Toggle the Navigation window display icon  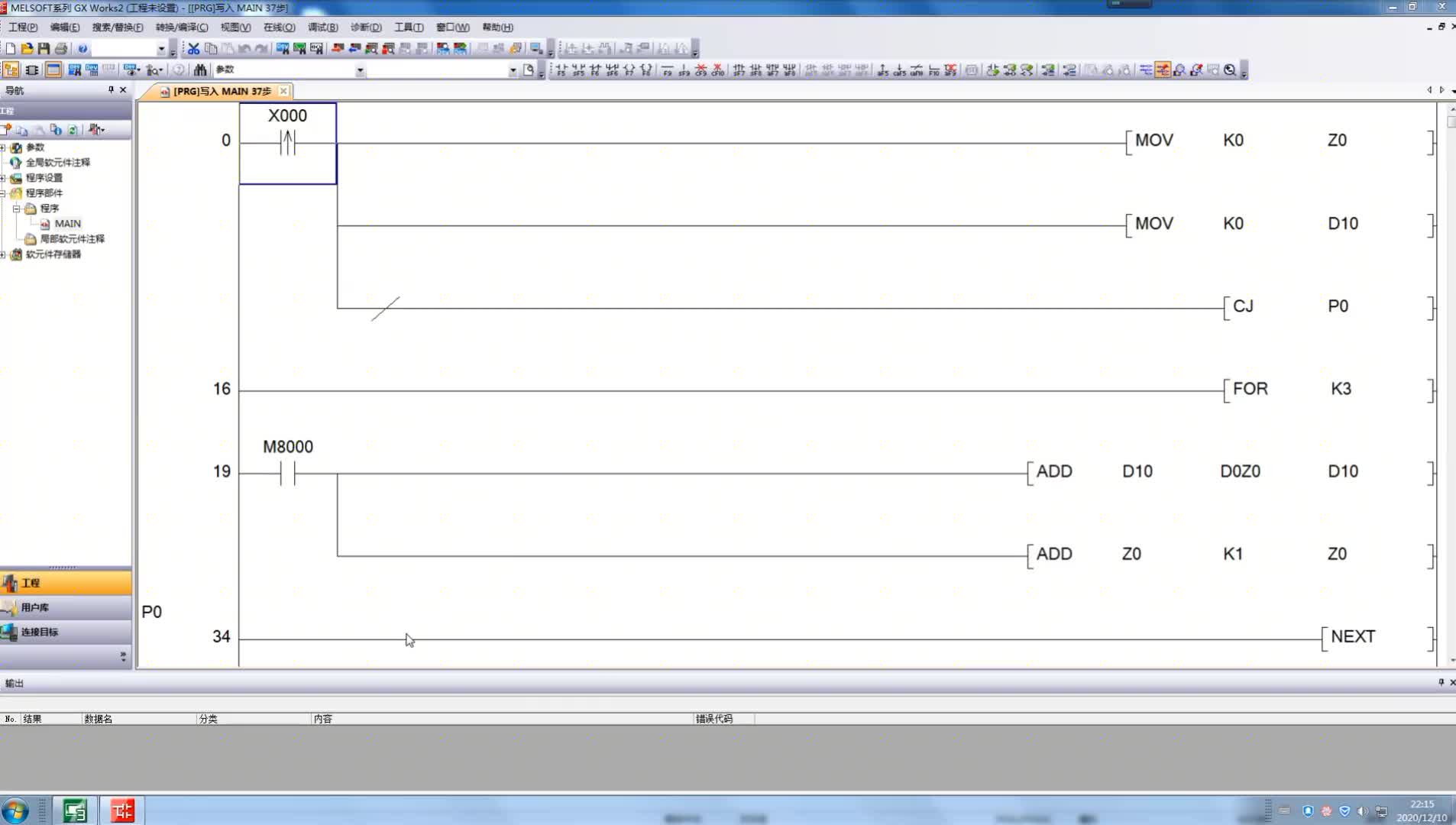pyautogui.click(x=11, y=70)
